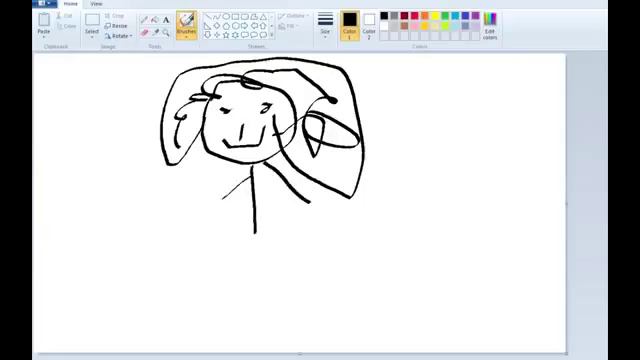Click the Copy button

pyautogui.click(x=67, y=26)
